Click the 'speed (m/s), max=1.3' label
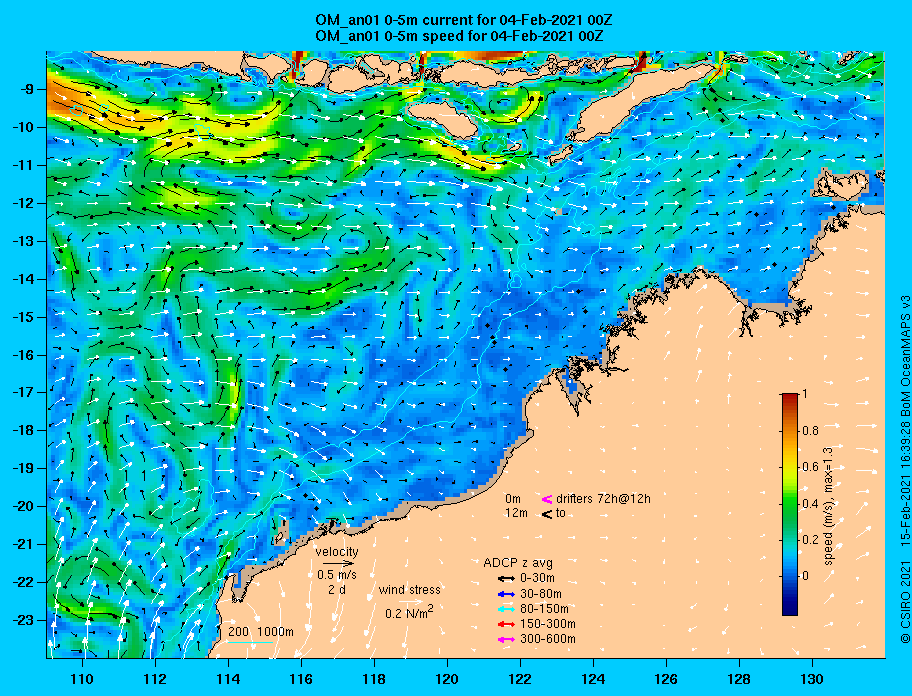This screenshot has width=912, height=696. (x=829, y=504)
